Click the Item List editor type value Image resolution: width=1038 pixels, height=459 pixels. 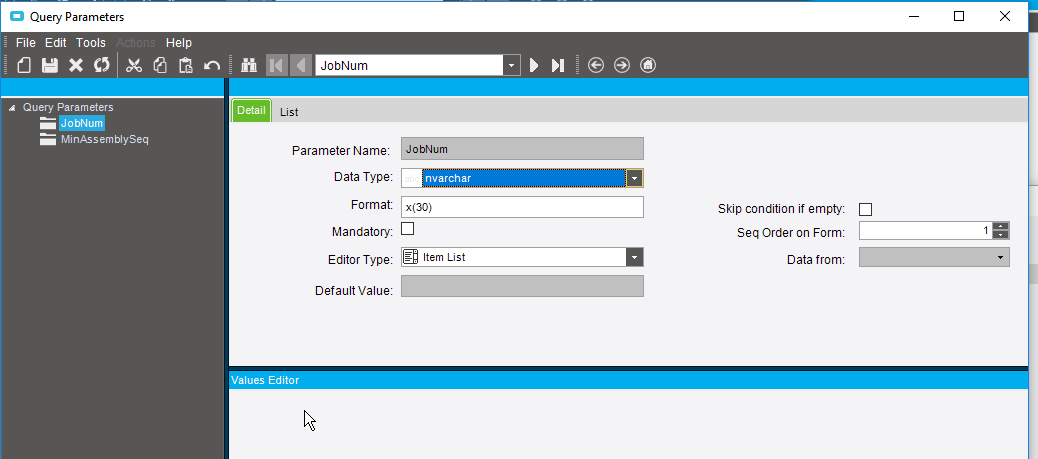444,257
